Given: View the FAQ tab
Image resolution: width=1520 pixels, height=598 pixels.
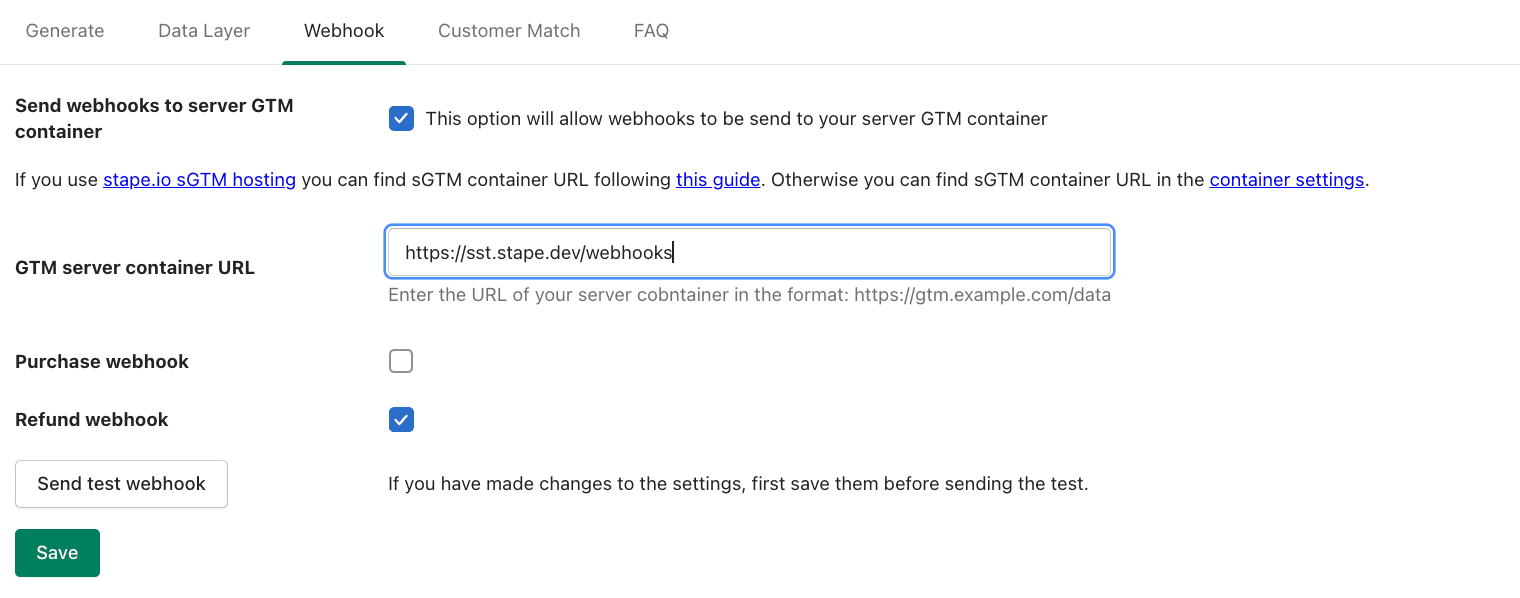Looking at the screenshot, I should (x=651, y=31).
